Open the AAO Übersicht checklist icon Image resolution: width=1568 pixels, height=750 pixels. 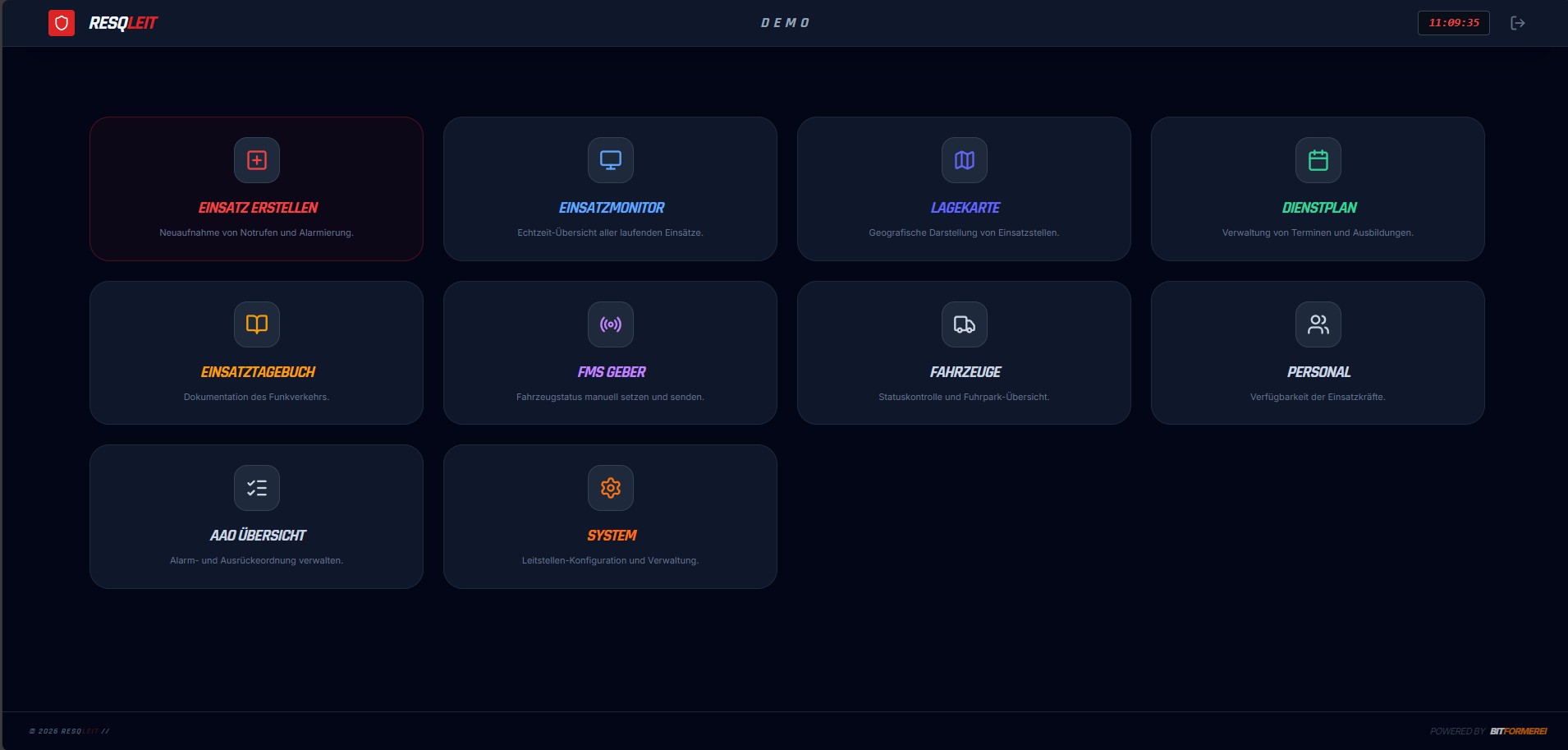(257, 488)
